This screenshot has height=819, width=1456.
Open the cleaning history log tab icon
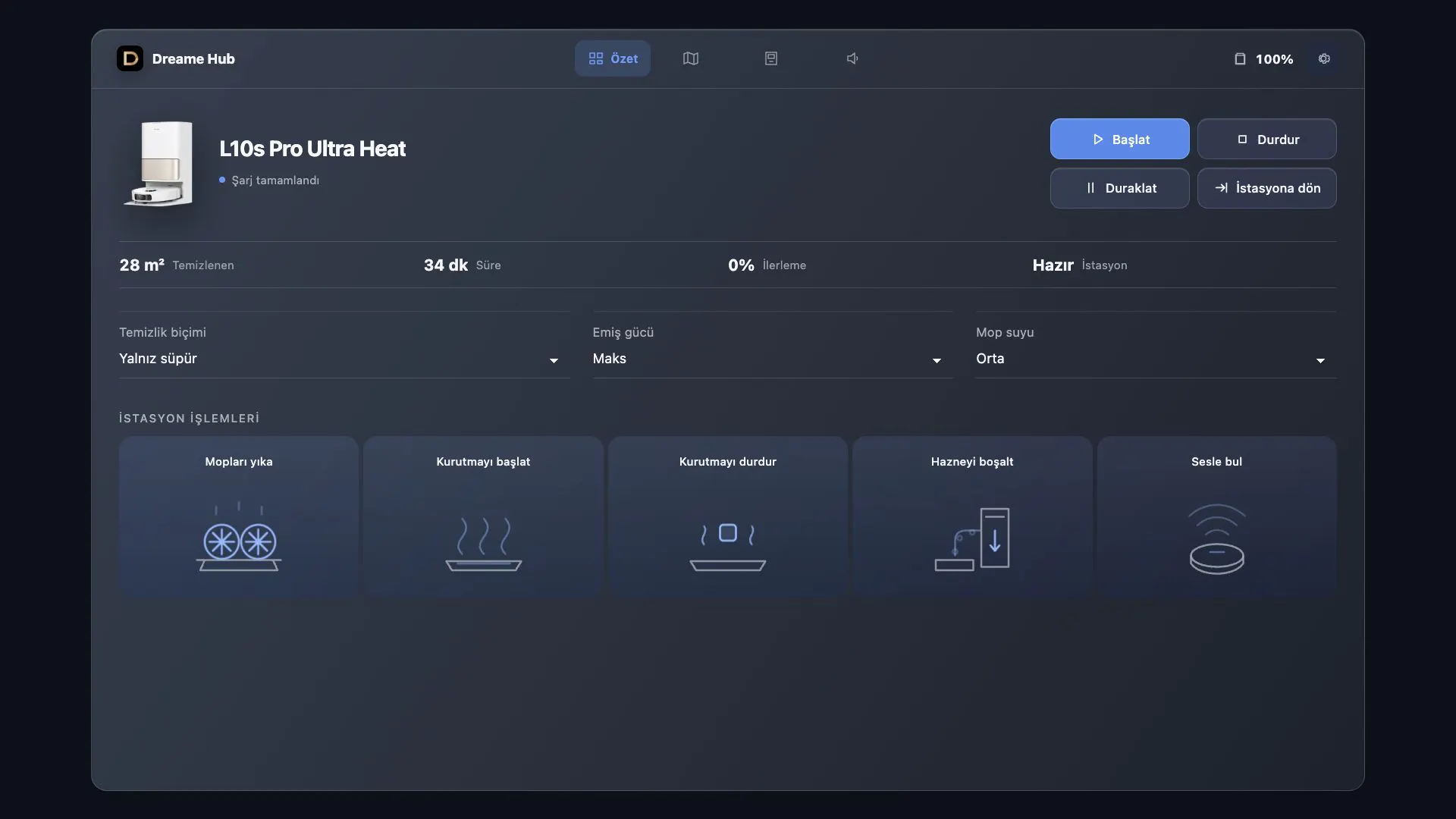click(770, 58)
